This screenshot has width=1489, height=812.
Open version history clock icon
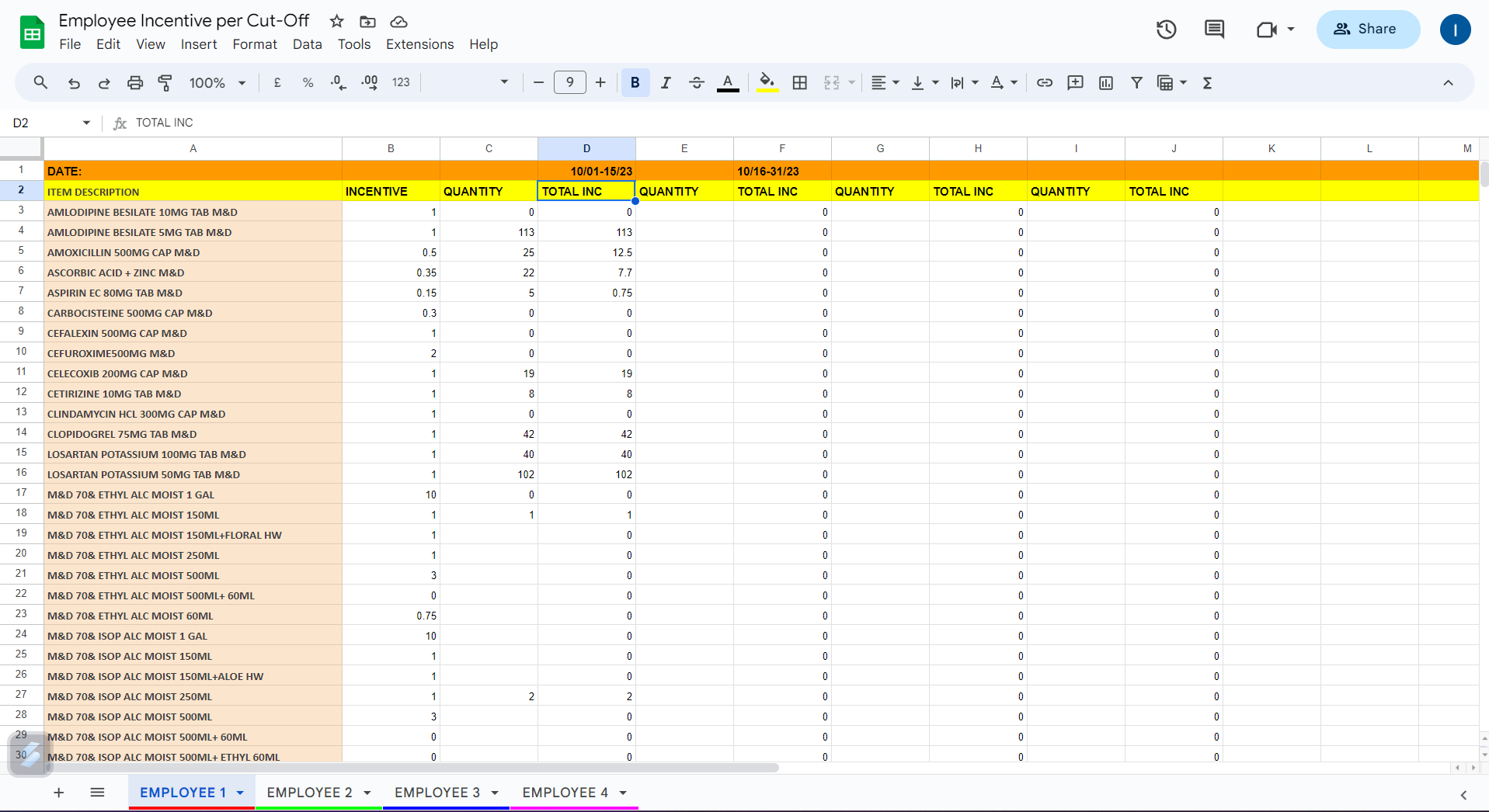tap(1166, 29)
